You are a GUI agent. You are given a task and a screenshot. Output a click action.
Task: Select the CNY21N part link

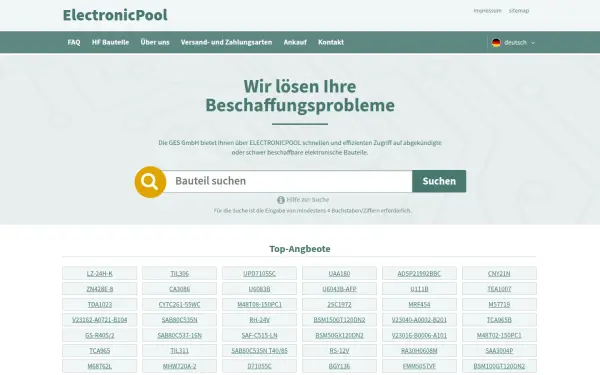(499, 274)
